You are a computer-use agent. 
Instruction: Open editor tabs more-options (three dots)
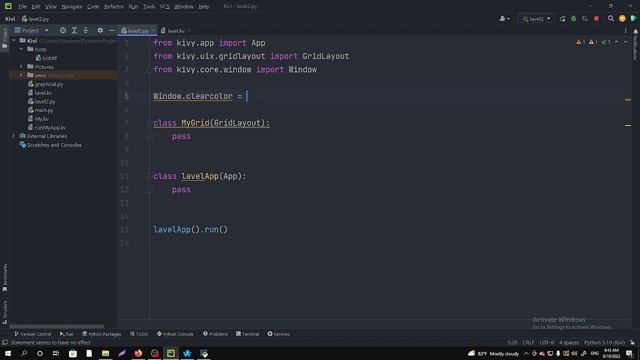click(x=626, y=31)
